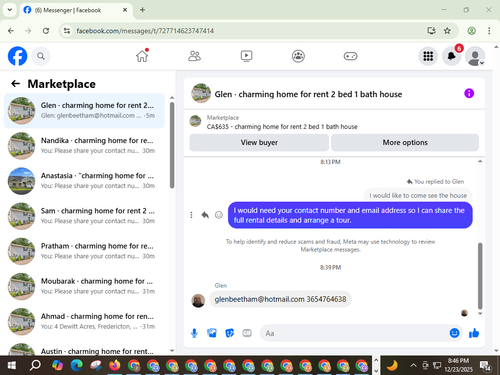This screenshot has width=500, height=375.
Task: Go back from Marketplace using the arrow
Action: (15, 84)
